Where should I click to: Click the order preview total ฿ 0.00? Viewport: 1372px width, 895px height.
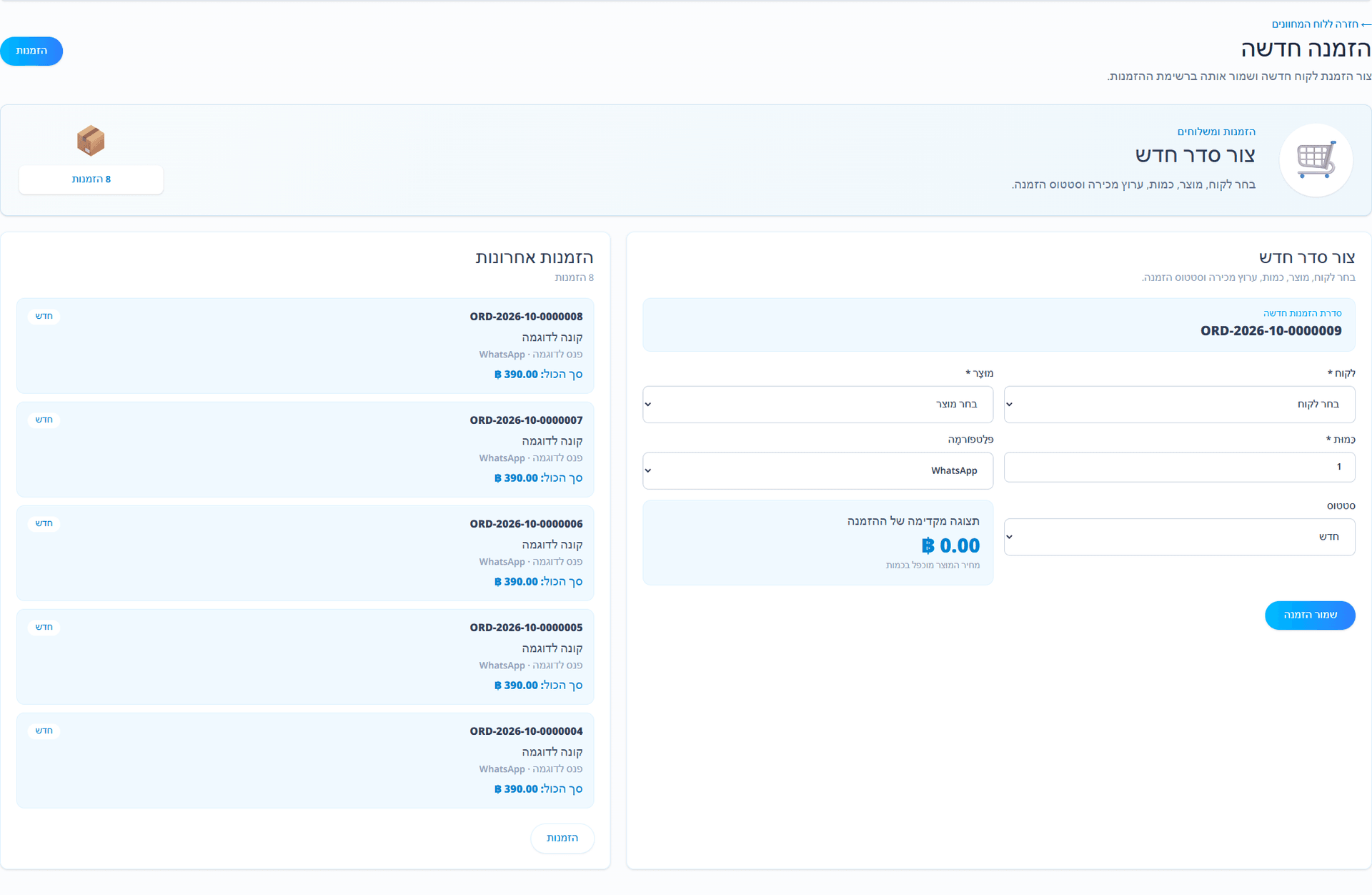point(950,545)
